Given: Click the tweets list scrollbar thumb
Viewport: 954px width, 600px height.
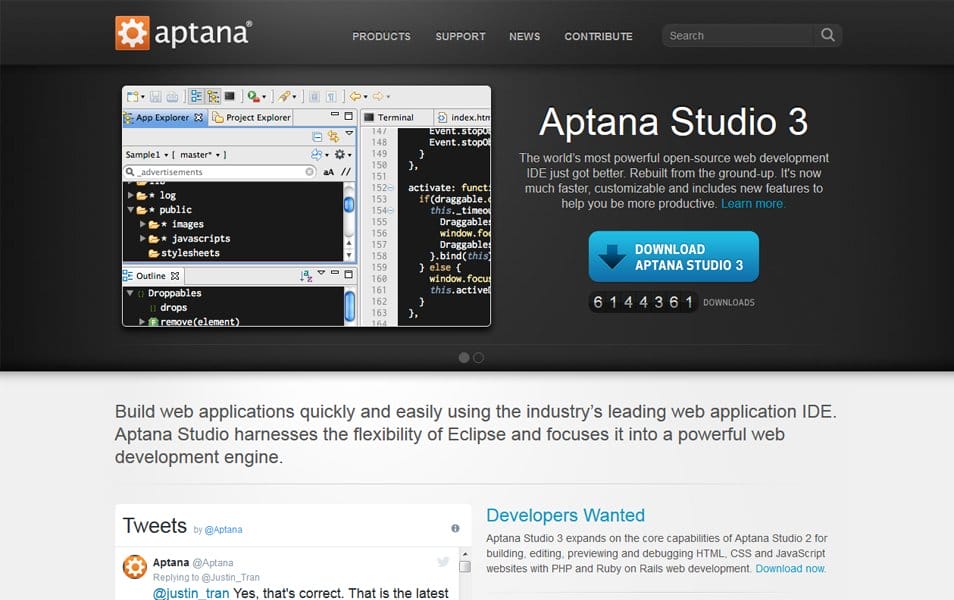Looking at the screenshot, I should pyautogui.click(x=465, y=567).
